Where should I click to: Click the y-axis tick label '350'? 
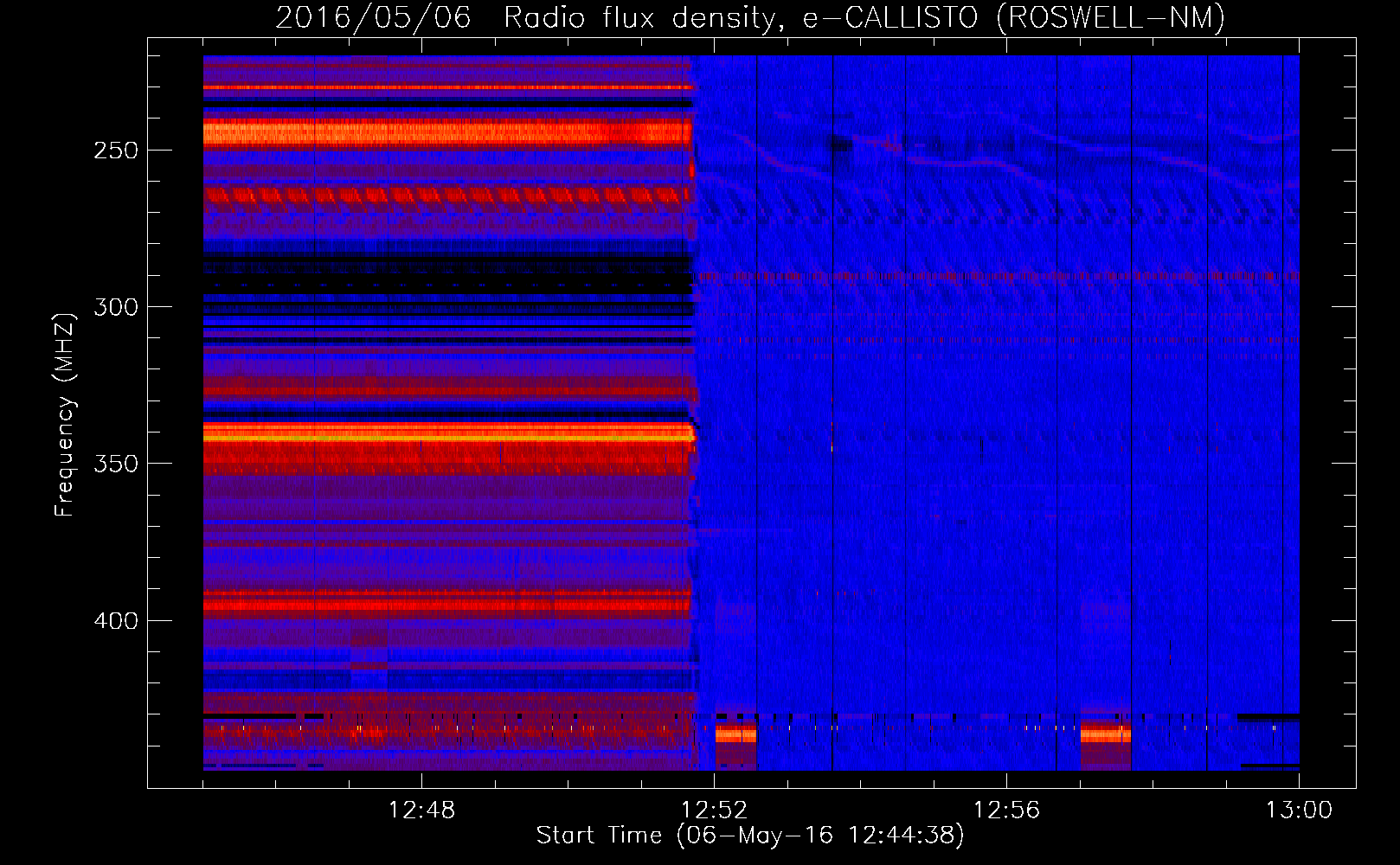[x=116, y=464]
